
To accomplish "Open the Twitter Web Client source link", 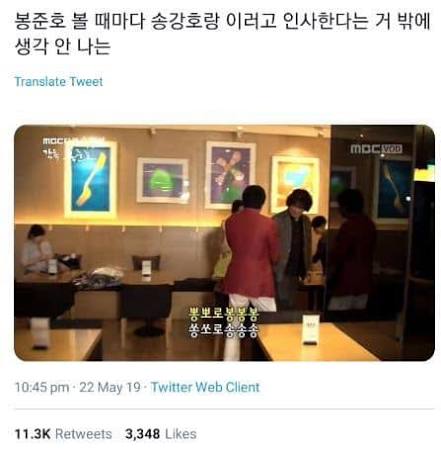I will point(205,387).
